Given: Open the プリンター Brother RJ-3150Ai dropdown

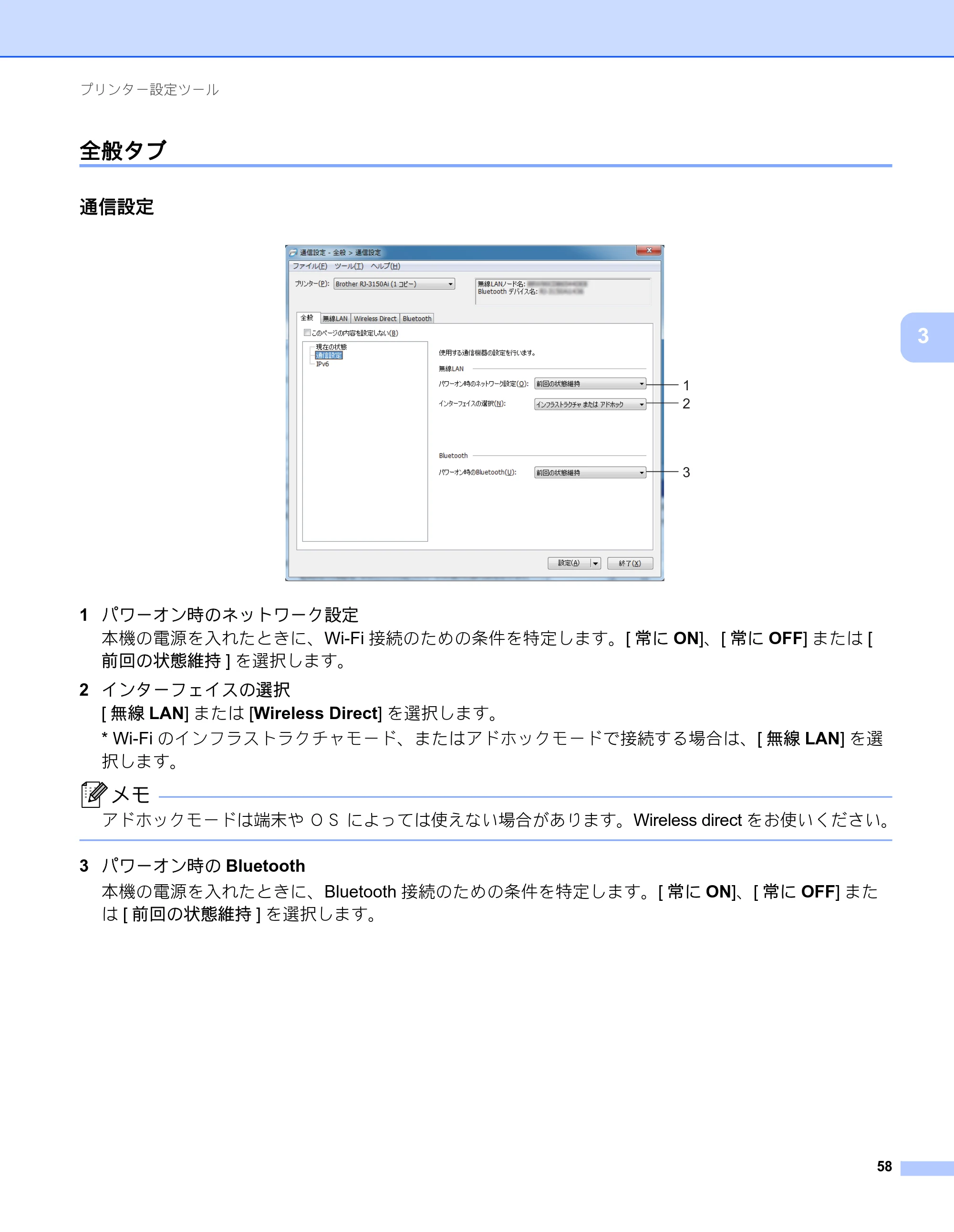Looking at the screenshot, I should point(394,284).
